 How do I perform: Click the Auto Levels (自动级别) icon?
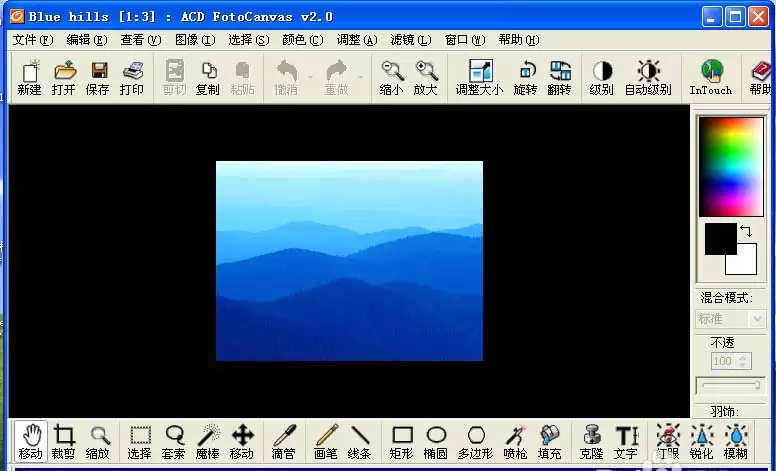648,78
